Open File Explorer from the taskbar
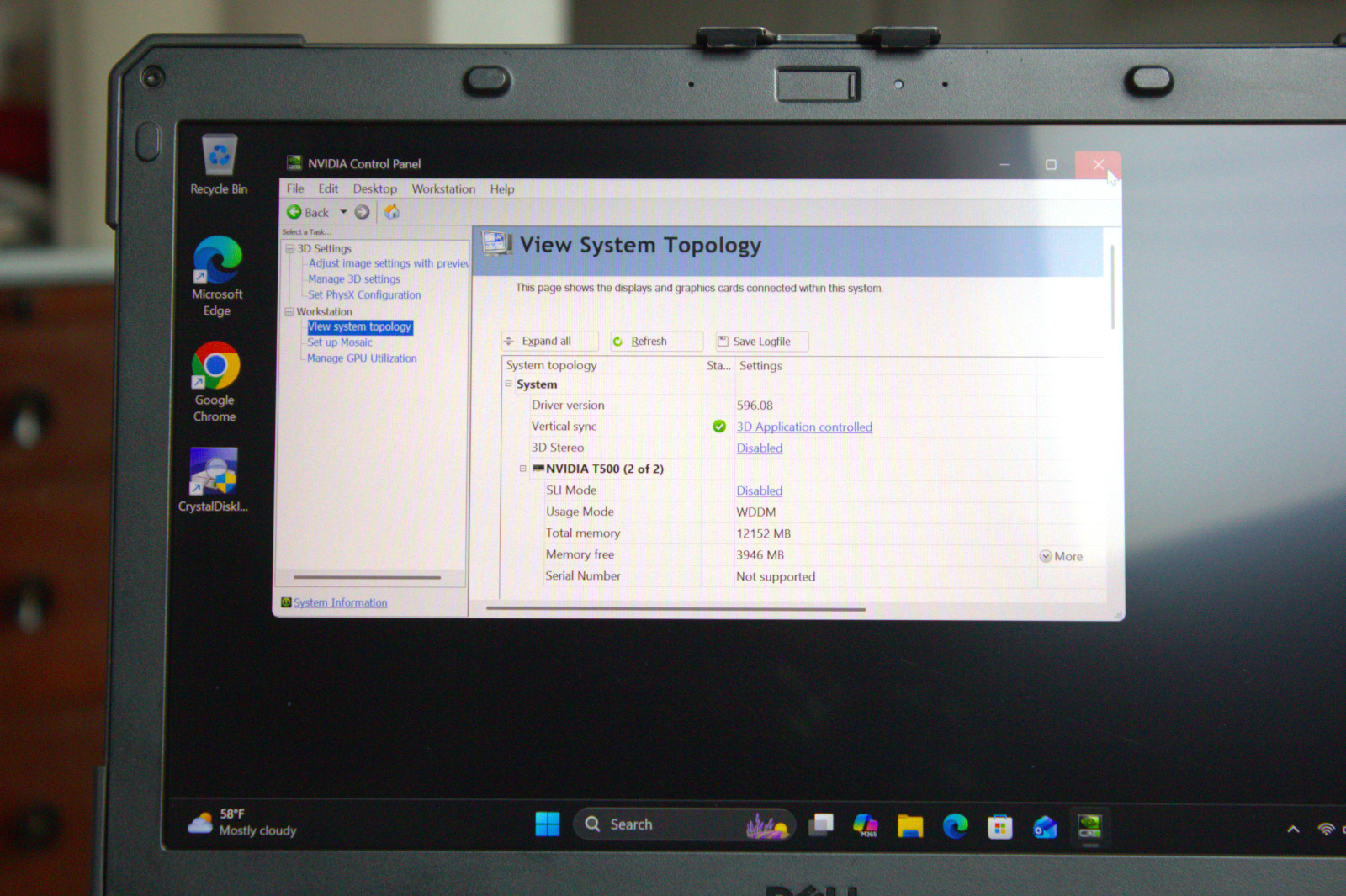This screenshot has height=896, width=1346. pos(909,825)
